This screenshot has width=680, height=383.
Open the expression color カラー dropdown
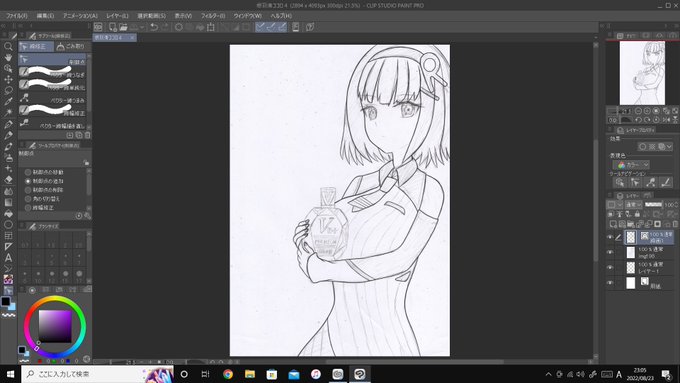pyautogui.click(x=631, y=165)
